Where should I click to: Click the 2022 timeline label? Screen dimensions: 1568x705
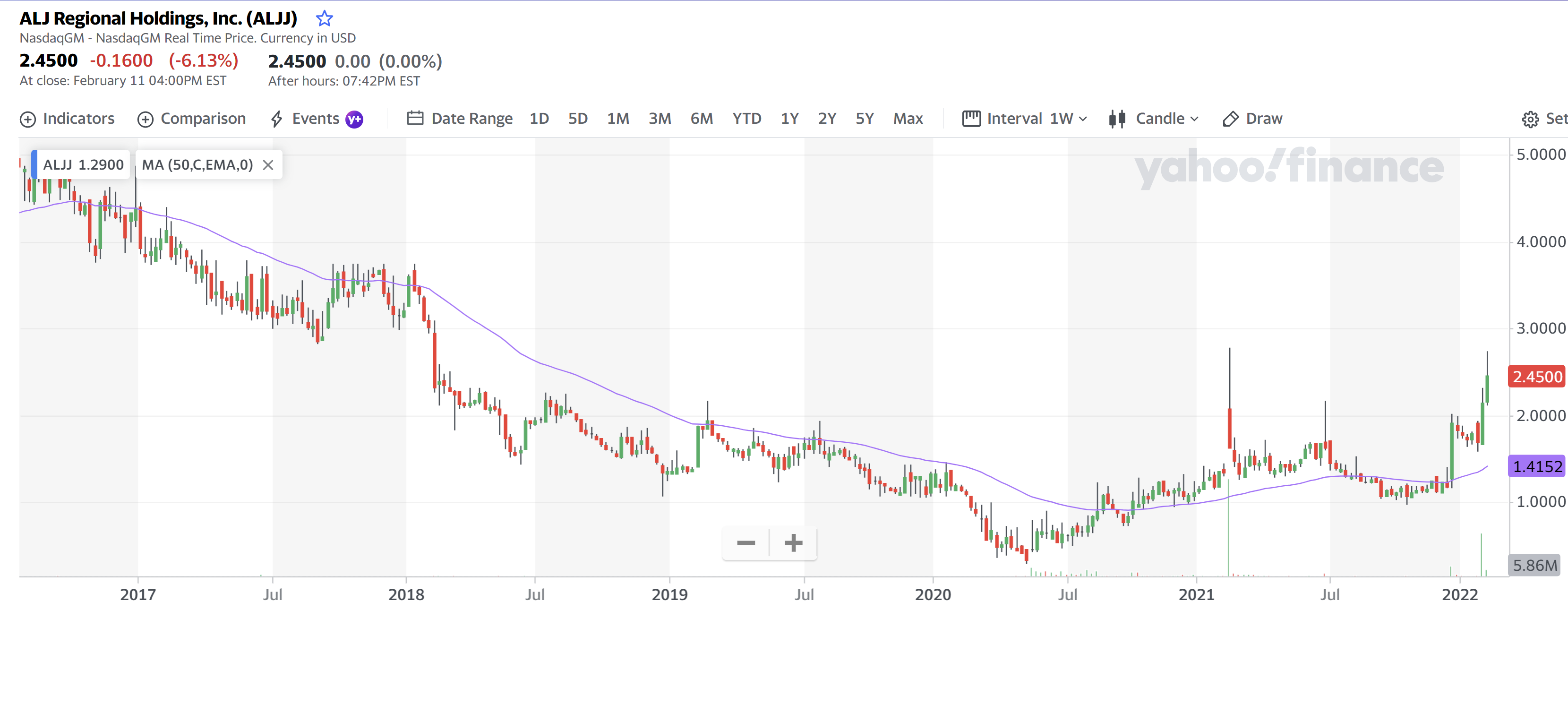click(x=1460, y=595)
